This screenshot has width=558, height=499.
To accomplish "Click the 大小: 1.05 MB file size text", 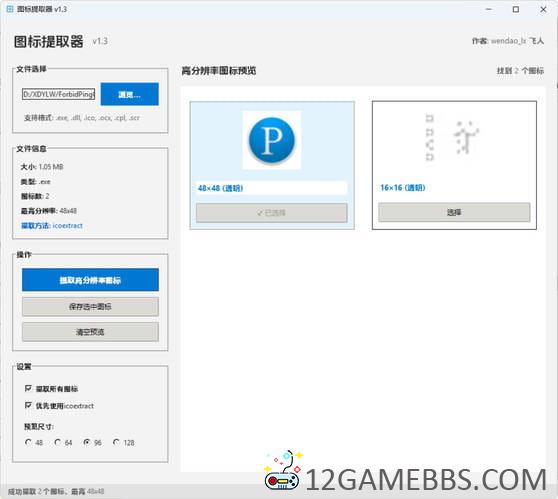I will tap(42, 167).
